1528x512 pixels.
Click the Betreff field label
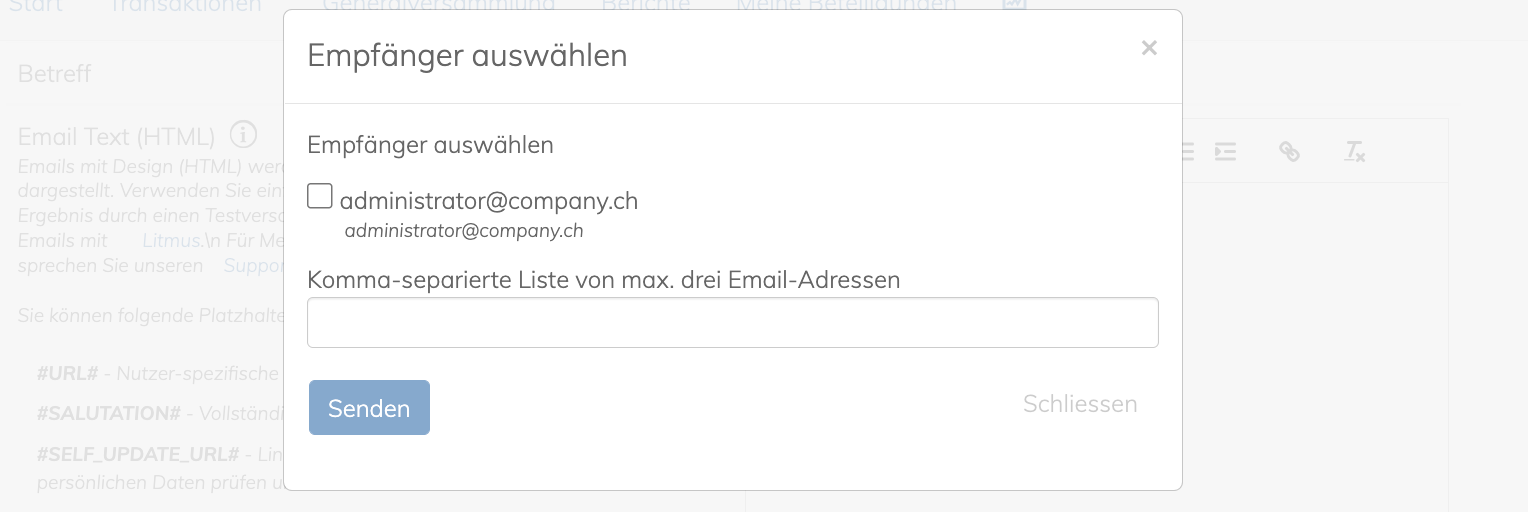55,74
